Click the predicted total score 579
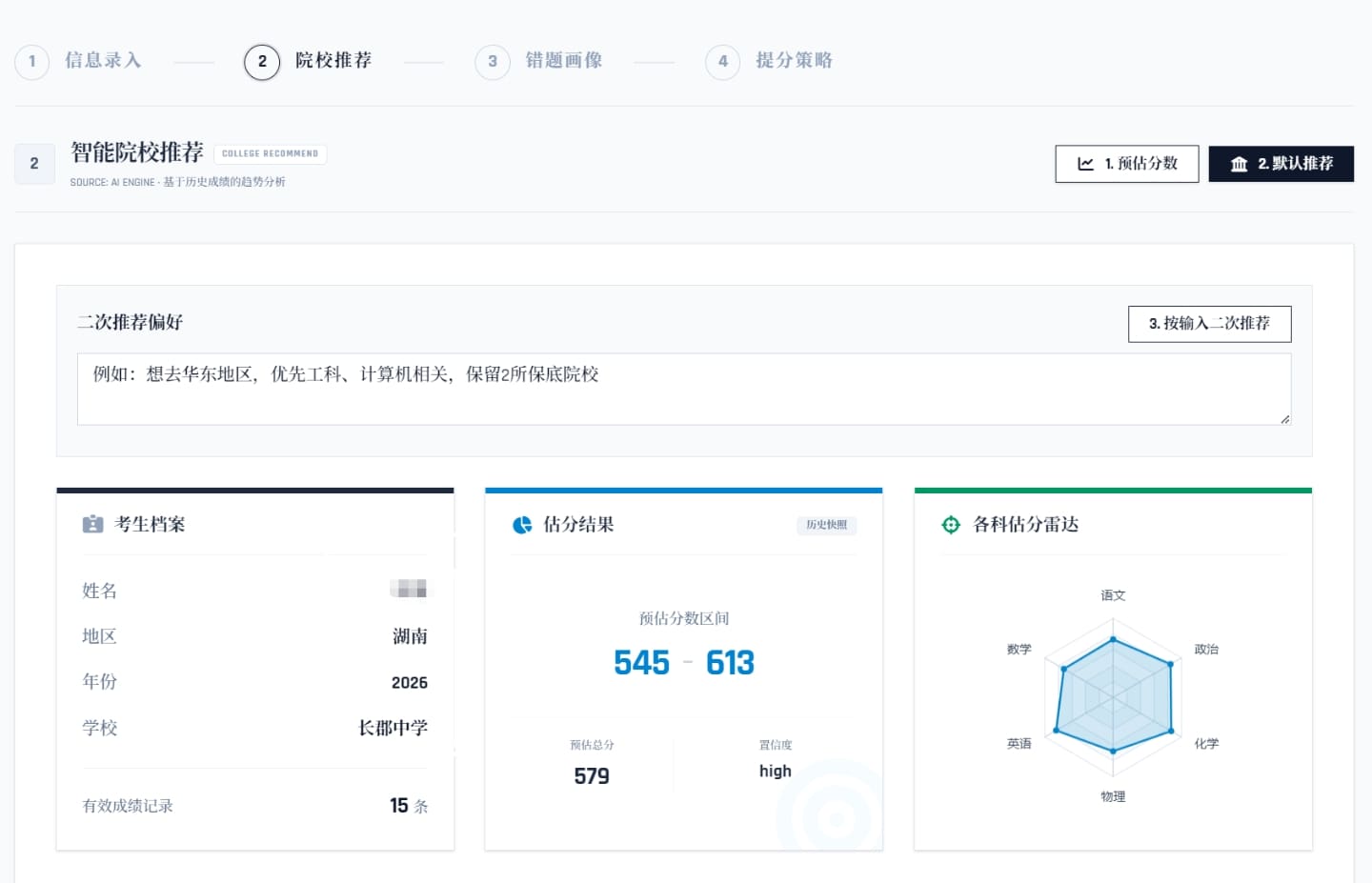The height and width of the screenshot is (883, 1372). 592,776
